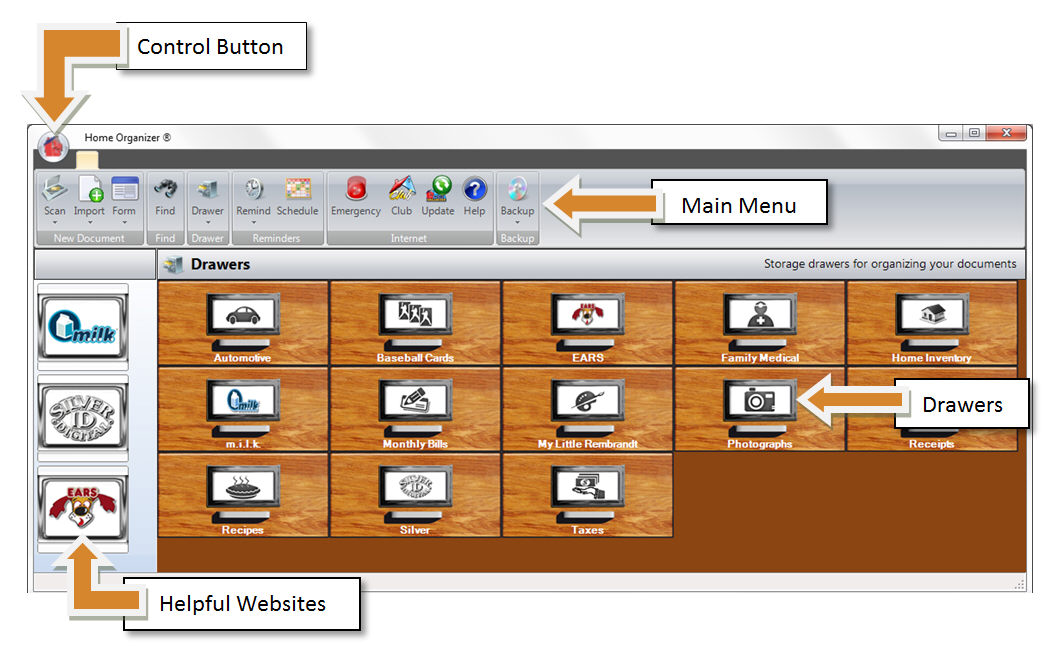Open the Silver drawer
The width and height of the screenshot is (1056, 670).
pyautogui.click(x=416, y=496)
